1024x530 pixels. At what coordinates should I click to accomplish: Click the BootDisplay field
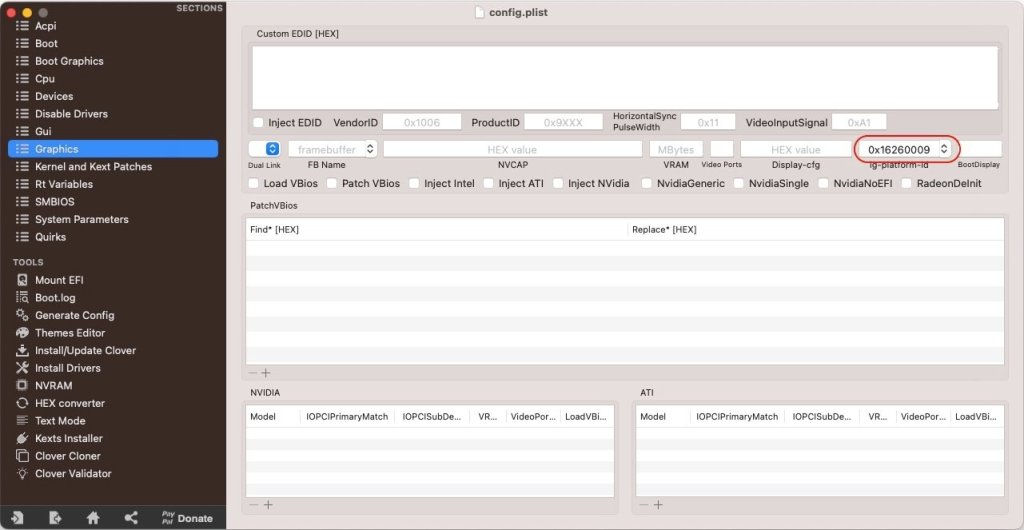pyautogui.click(x=980, y=149)
